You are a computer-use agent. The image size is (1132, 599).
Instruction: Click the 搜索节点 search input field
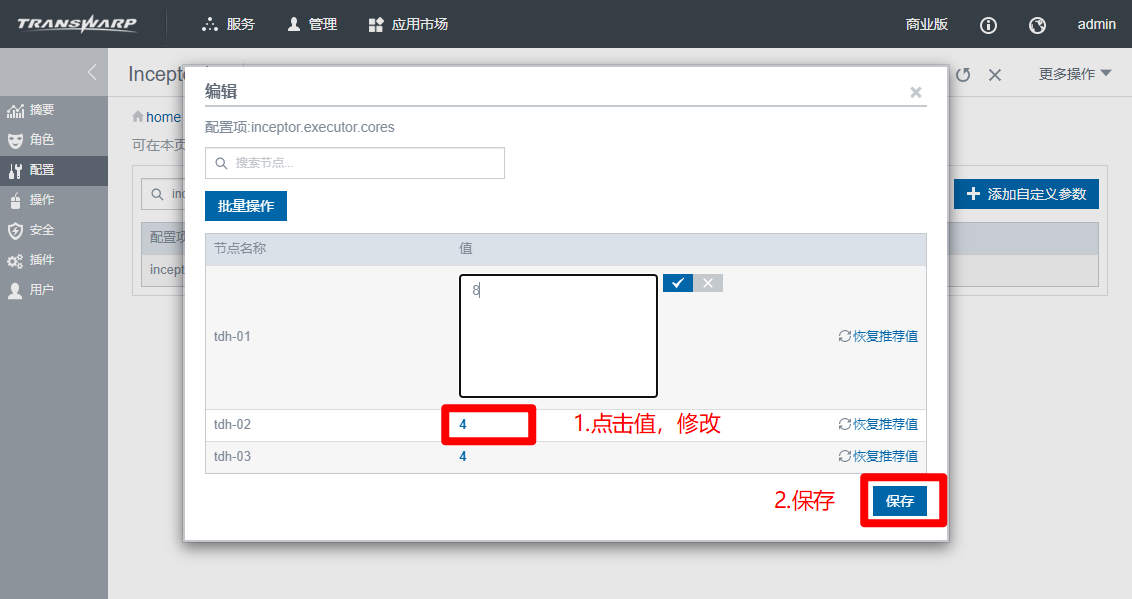[355, 163]
